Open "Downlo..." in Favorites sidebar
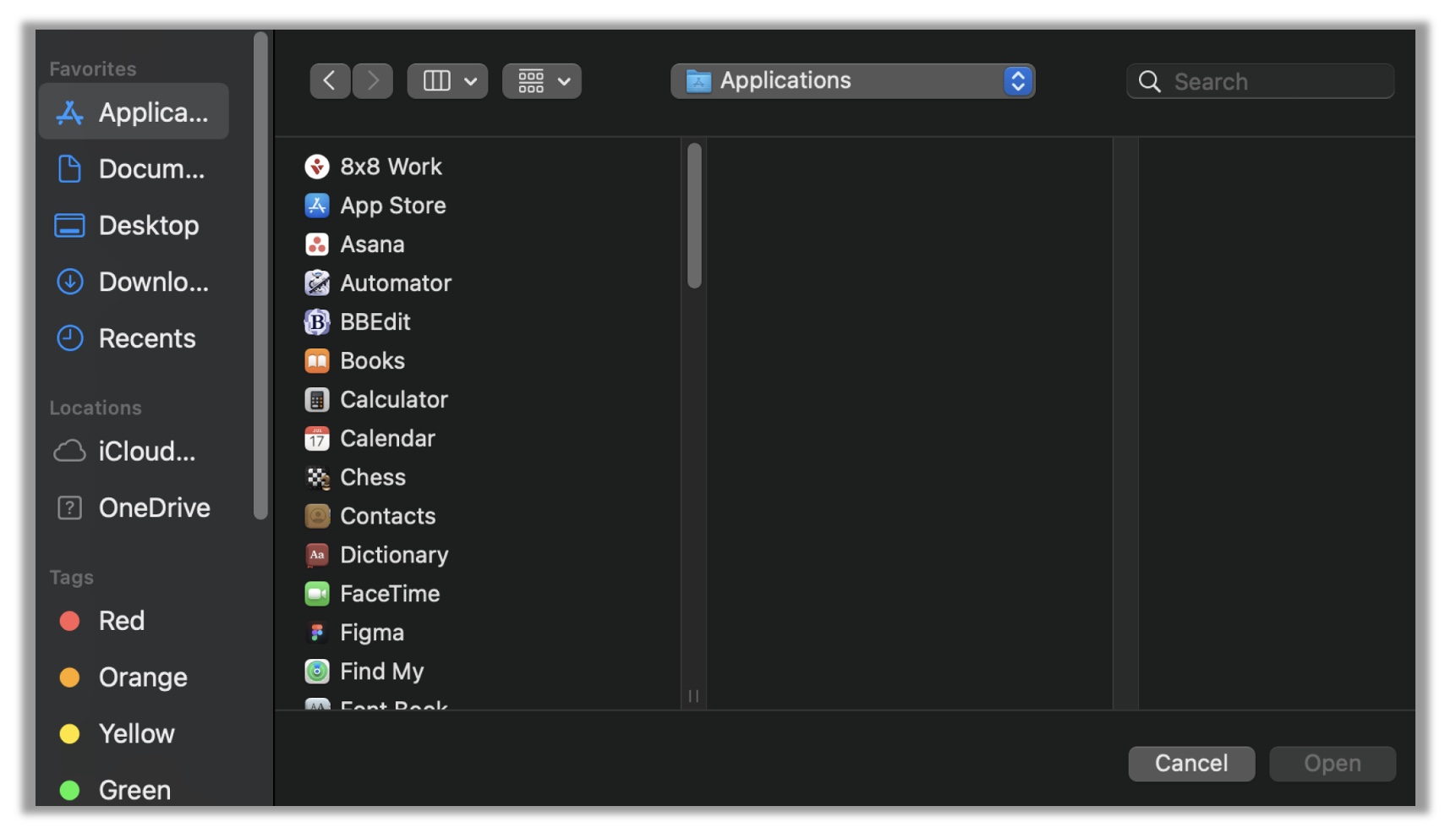The height and width of the screenshot is (839, 1456). tap(154, 282)
